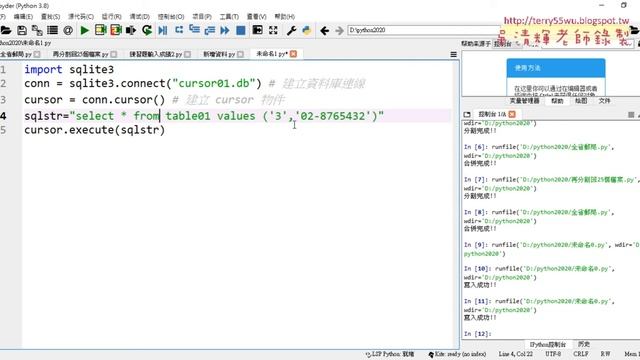The image size is (640, 360).
Task: Go forward with the right arrow
Action: [x=339, y=30]
